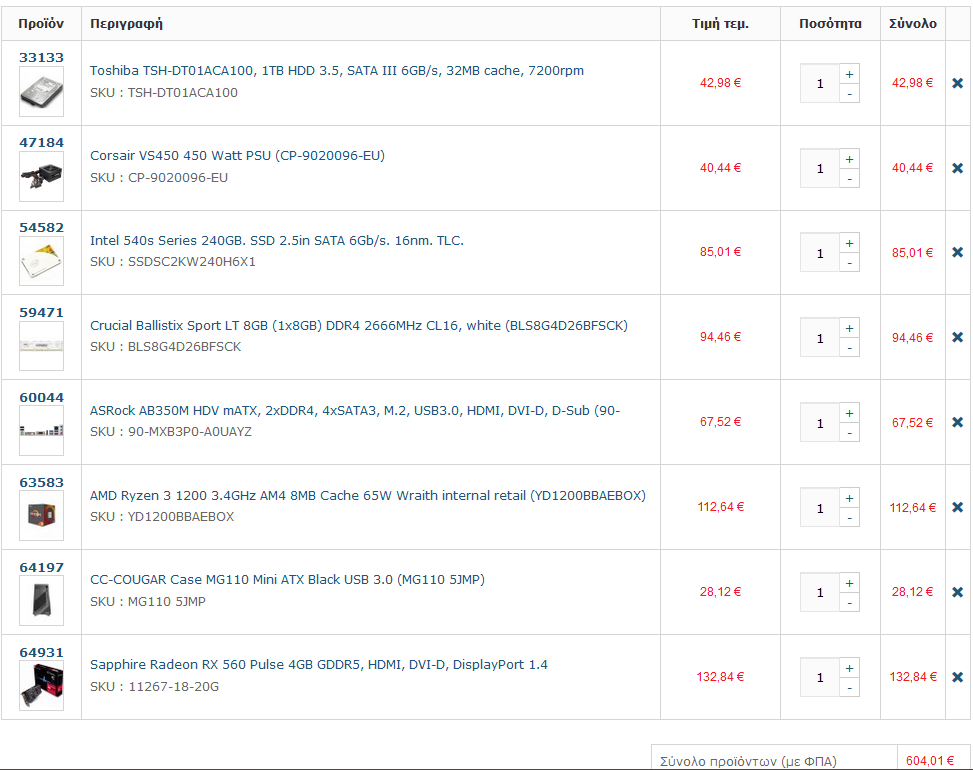Viewport: 973px width, 770px height.
Task: Click product code 64931
Action: point(42,653)
